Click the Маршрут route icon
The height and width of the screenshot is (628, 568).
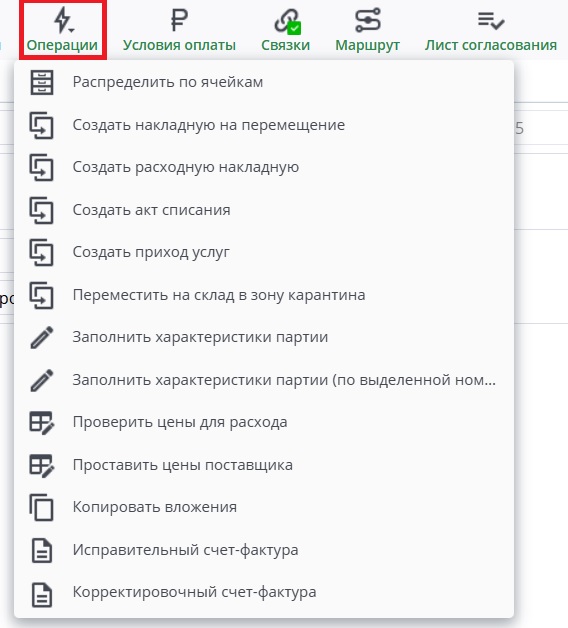[x=368, y=20]
